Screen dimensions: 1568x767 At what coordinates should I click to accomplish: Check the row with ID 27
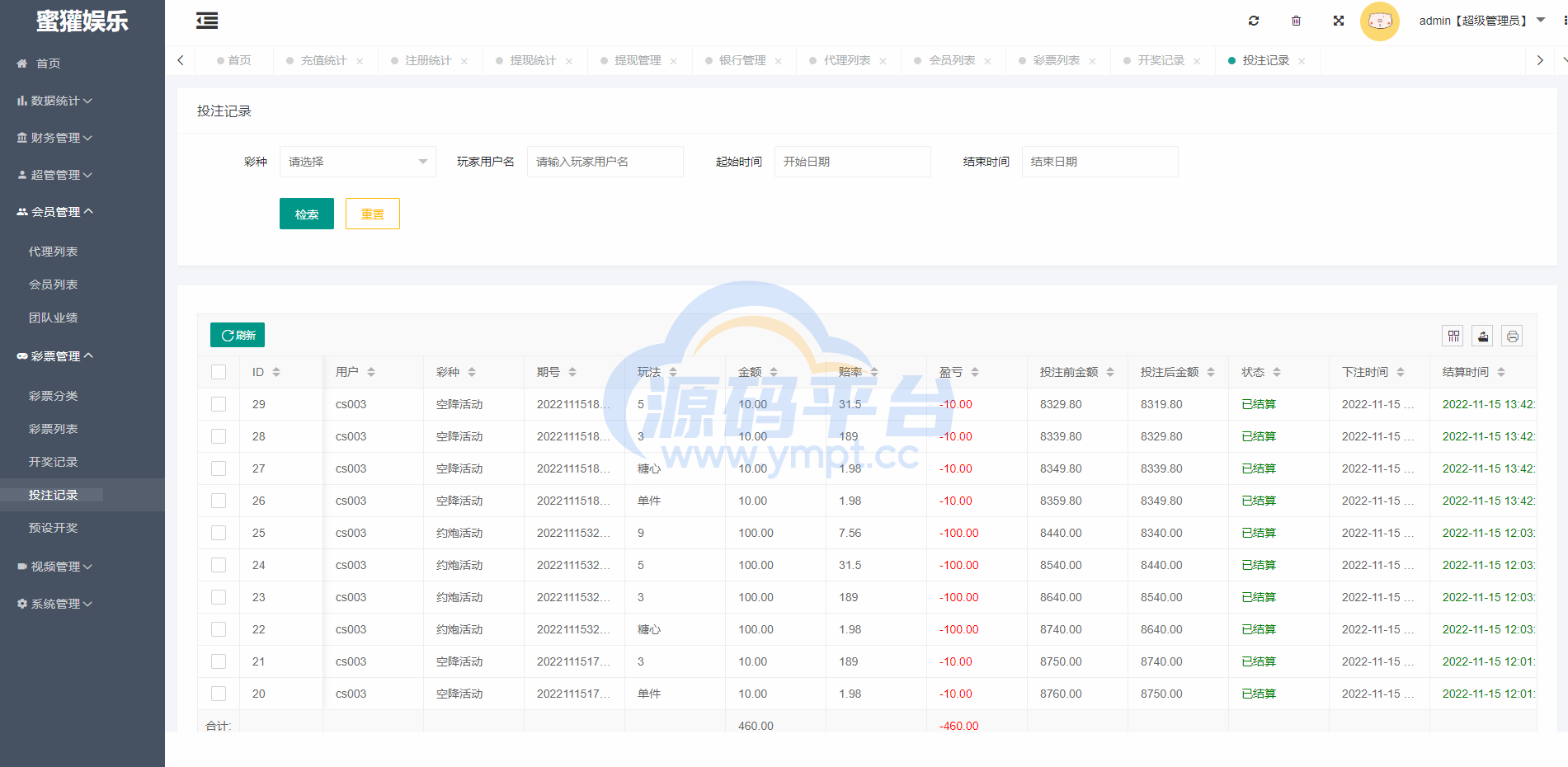click(x=219, y=468)
